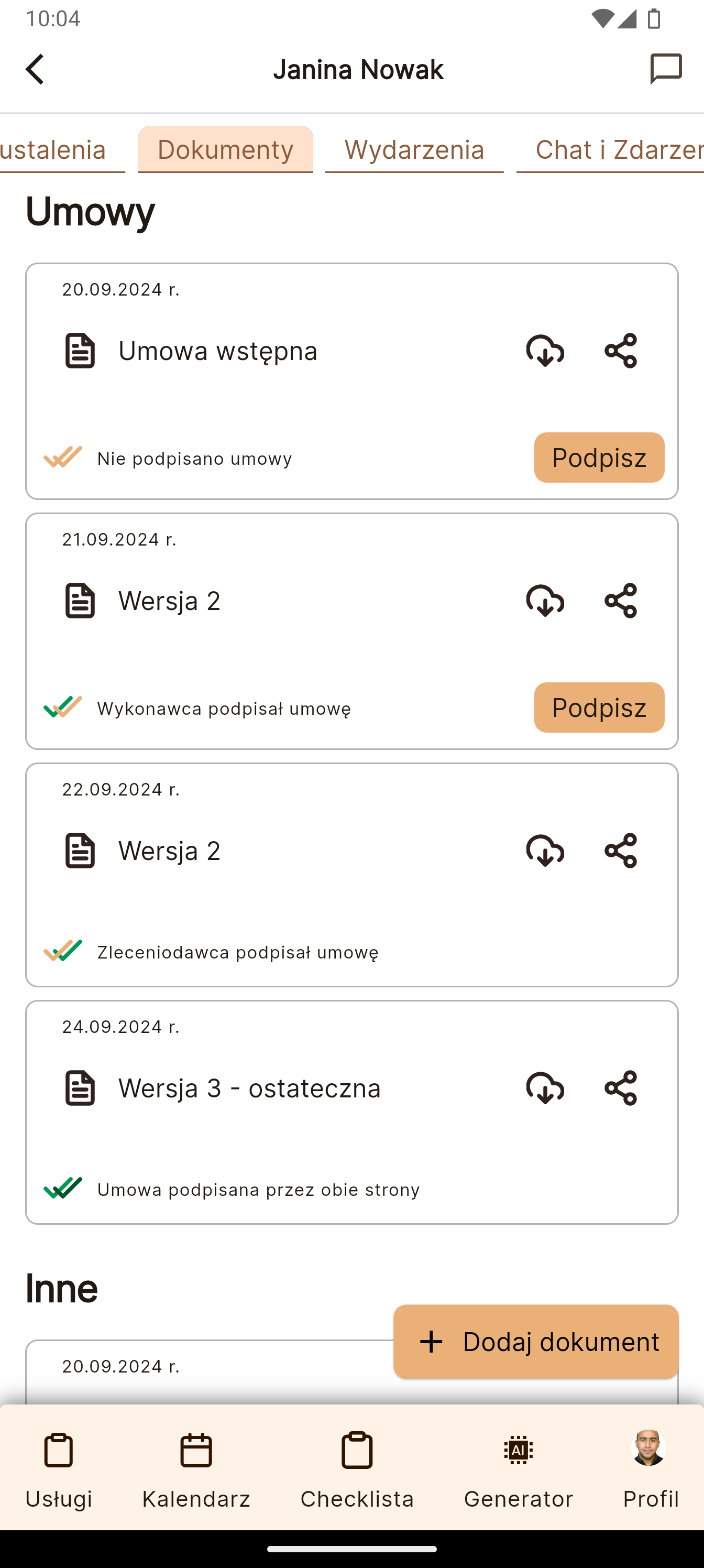Share Wersja 2 dated 22.09.2024
Screen dimensions: 704x1568
621,851
